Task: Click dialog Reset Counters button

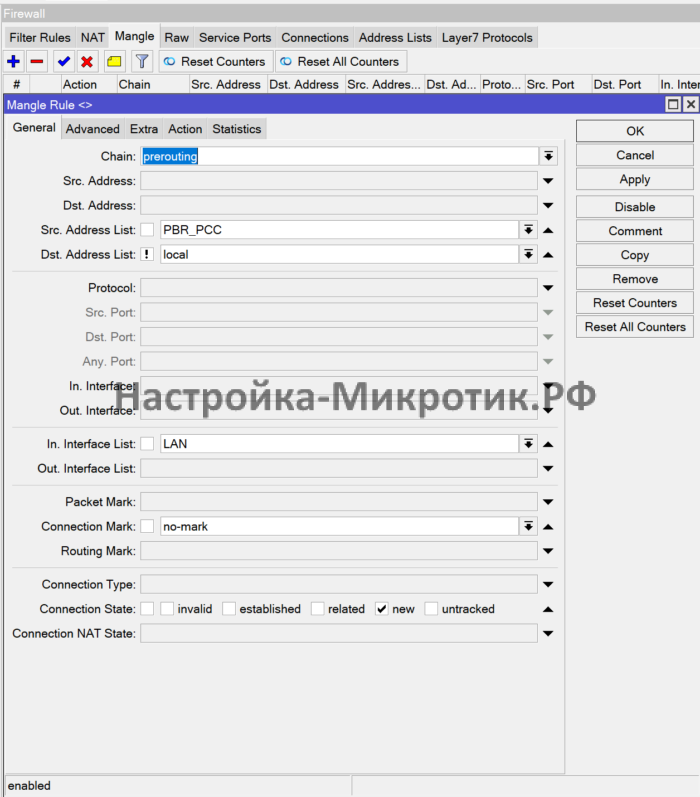Action: 634,302
